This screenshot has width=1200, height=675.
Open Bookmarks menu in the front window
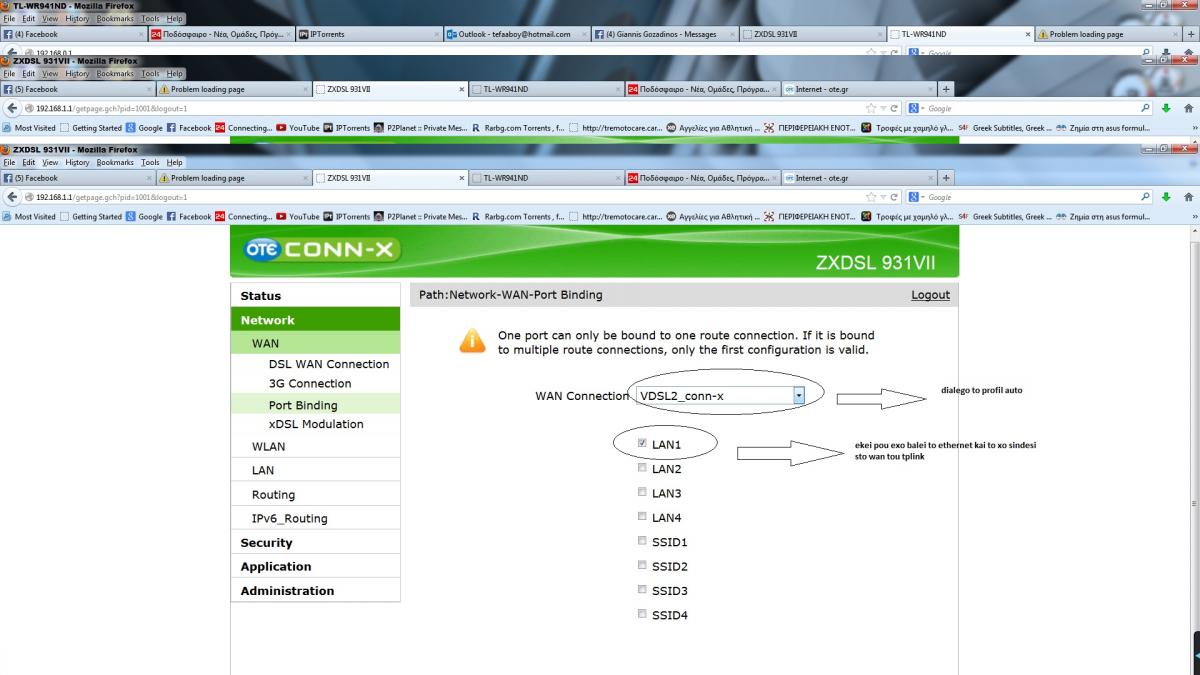pos(115,162)
